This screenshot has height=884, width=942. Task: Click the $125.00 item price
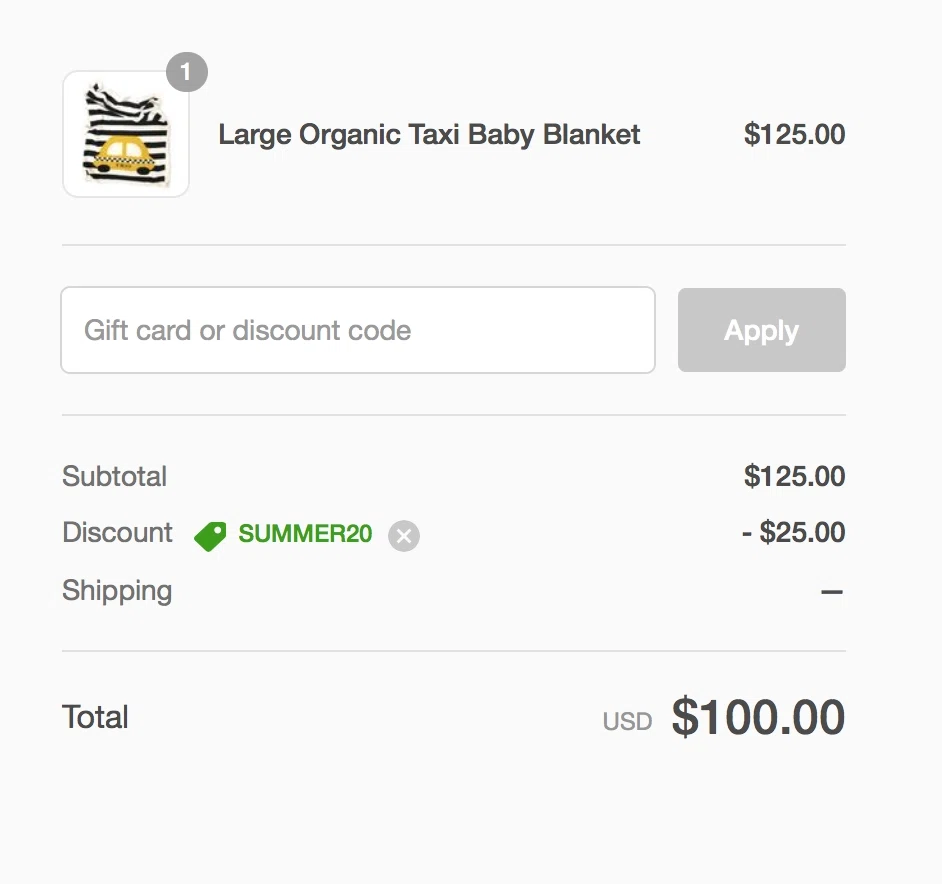click(794, 134)
